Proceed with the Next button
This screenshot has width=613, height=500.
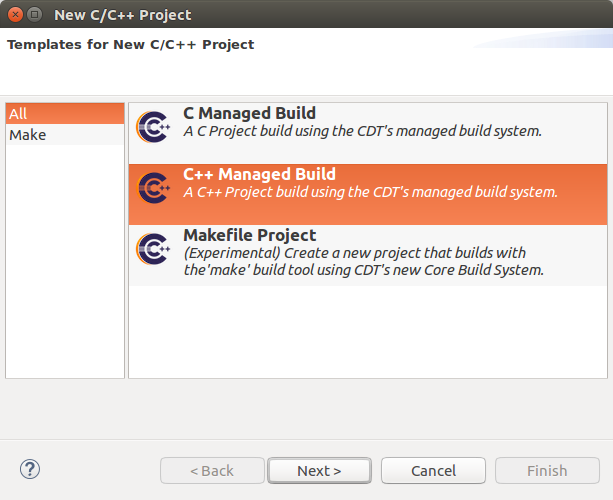(320, 470)
